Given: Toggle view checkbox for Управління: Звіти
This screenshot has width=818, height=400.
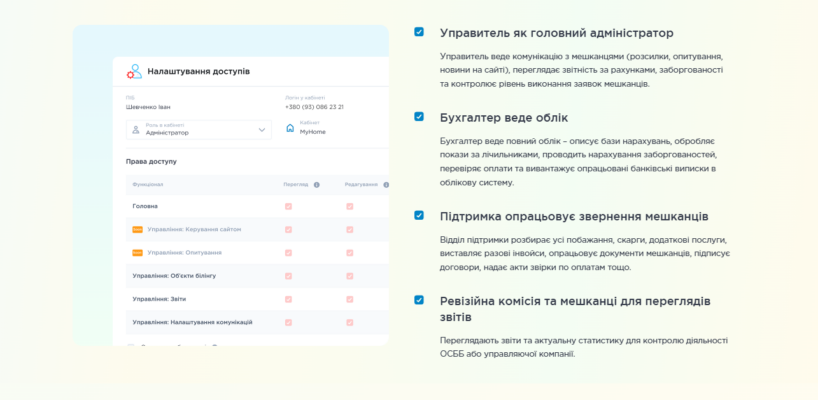Looking at the screenshot, I should click(288, 299).
